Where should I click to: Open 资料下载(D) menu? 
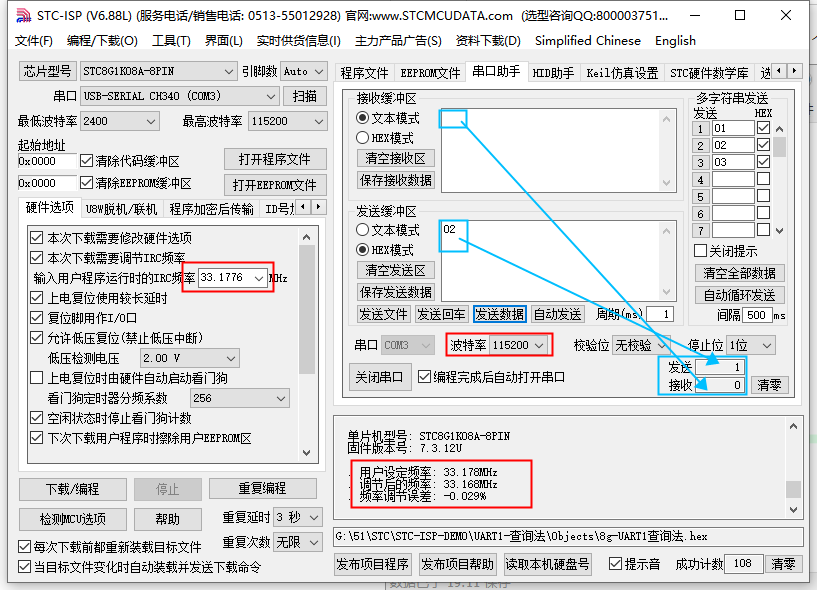tap(488, 41)
